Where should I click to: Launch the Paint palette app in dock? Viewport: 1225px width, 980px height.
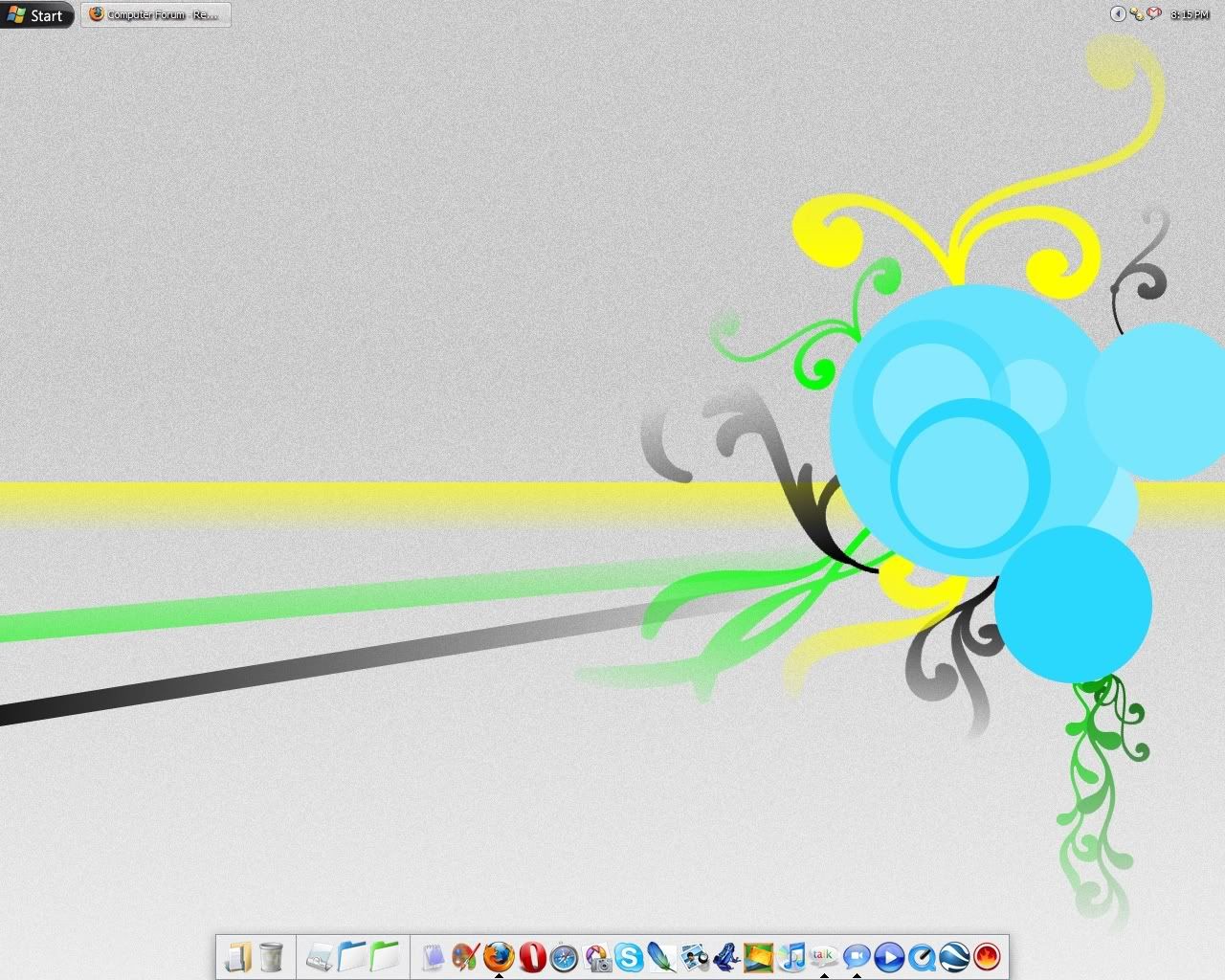click(465, 956)
